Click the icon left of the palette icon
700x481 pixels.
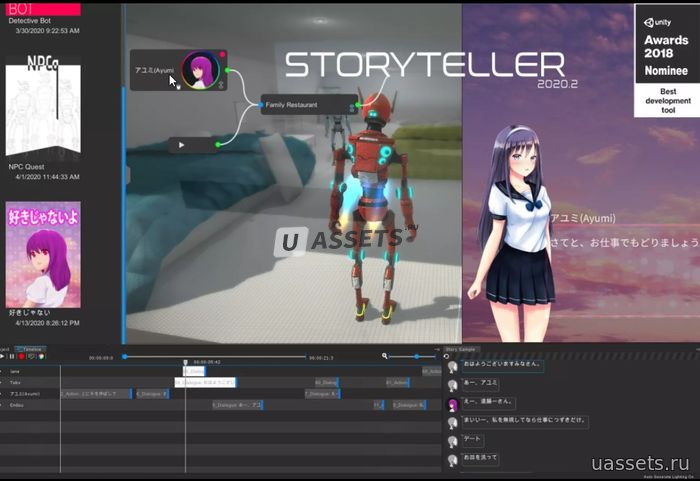[31, 356]
